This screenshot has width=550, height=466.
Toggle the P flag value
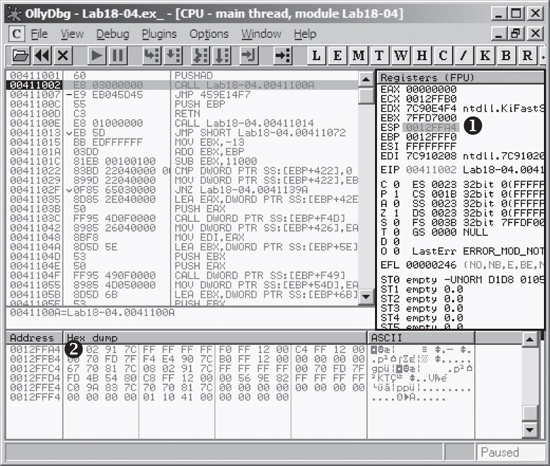click(396, 194)
